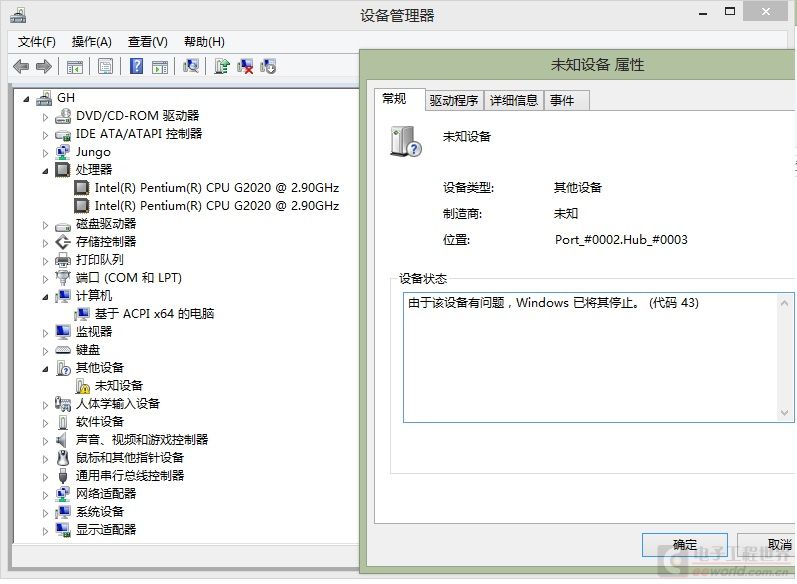Click the blue question mark Help toolbar icon
The width and height of the screenshot is (797, 584).
click(136, 66)
